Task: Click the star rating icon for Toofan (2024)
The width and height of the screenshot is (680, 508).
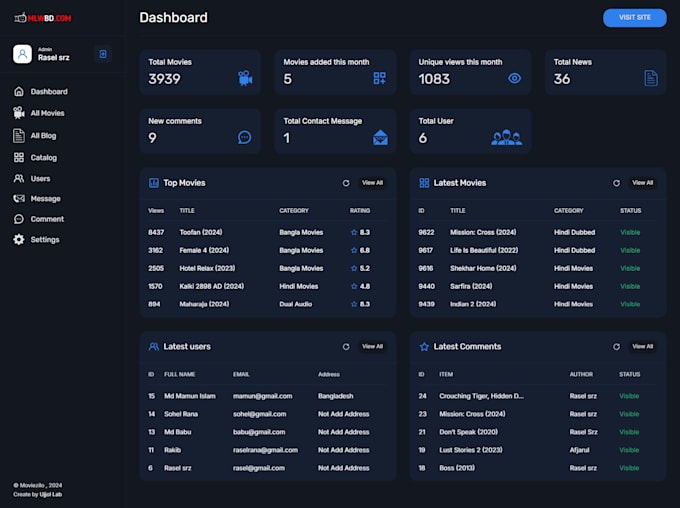Action: (x=354, y=232)
